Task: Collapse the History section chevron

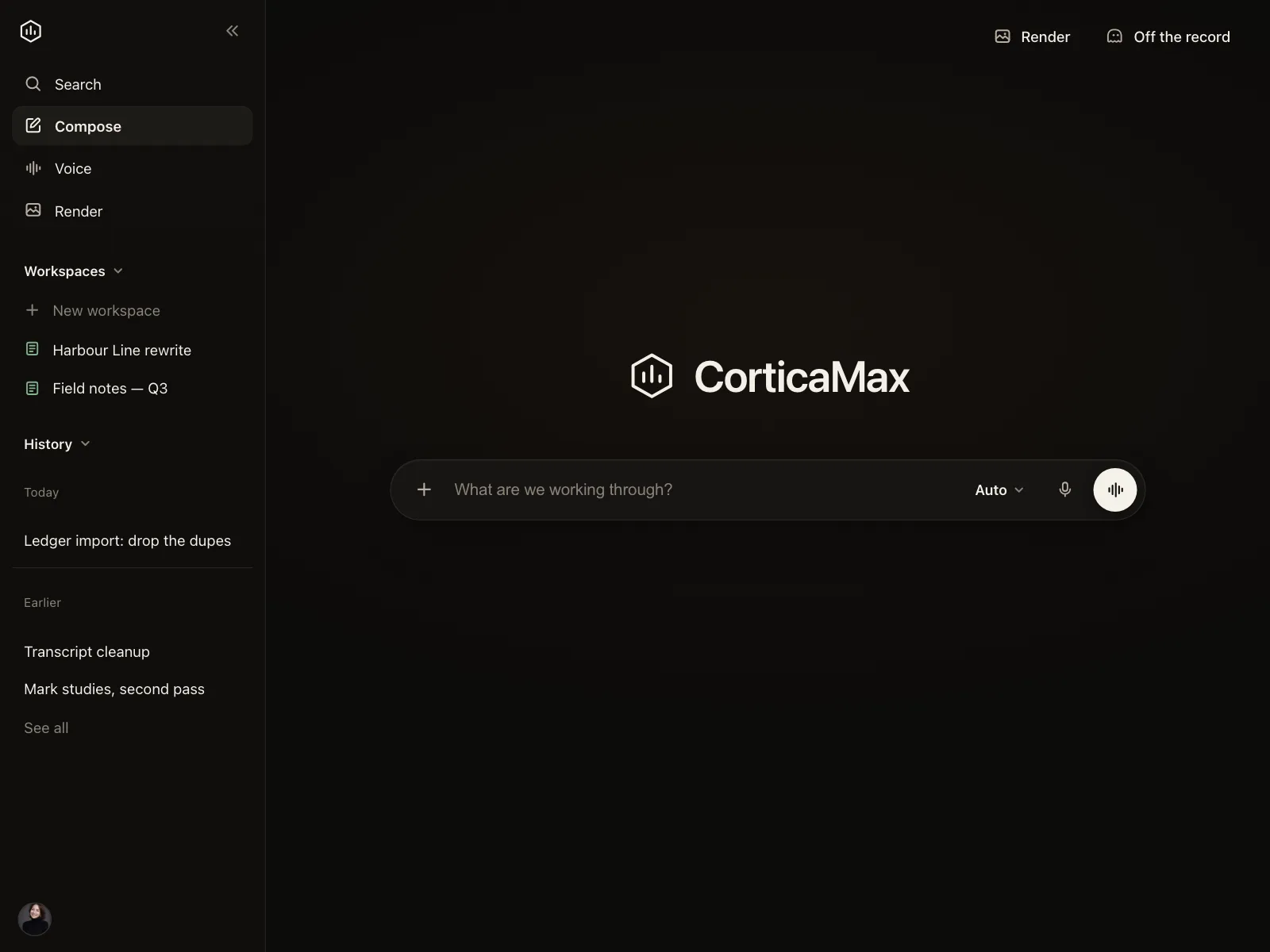Action: [x=86, y=444]
